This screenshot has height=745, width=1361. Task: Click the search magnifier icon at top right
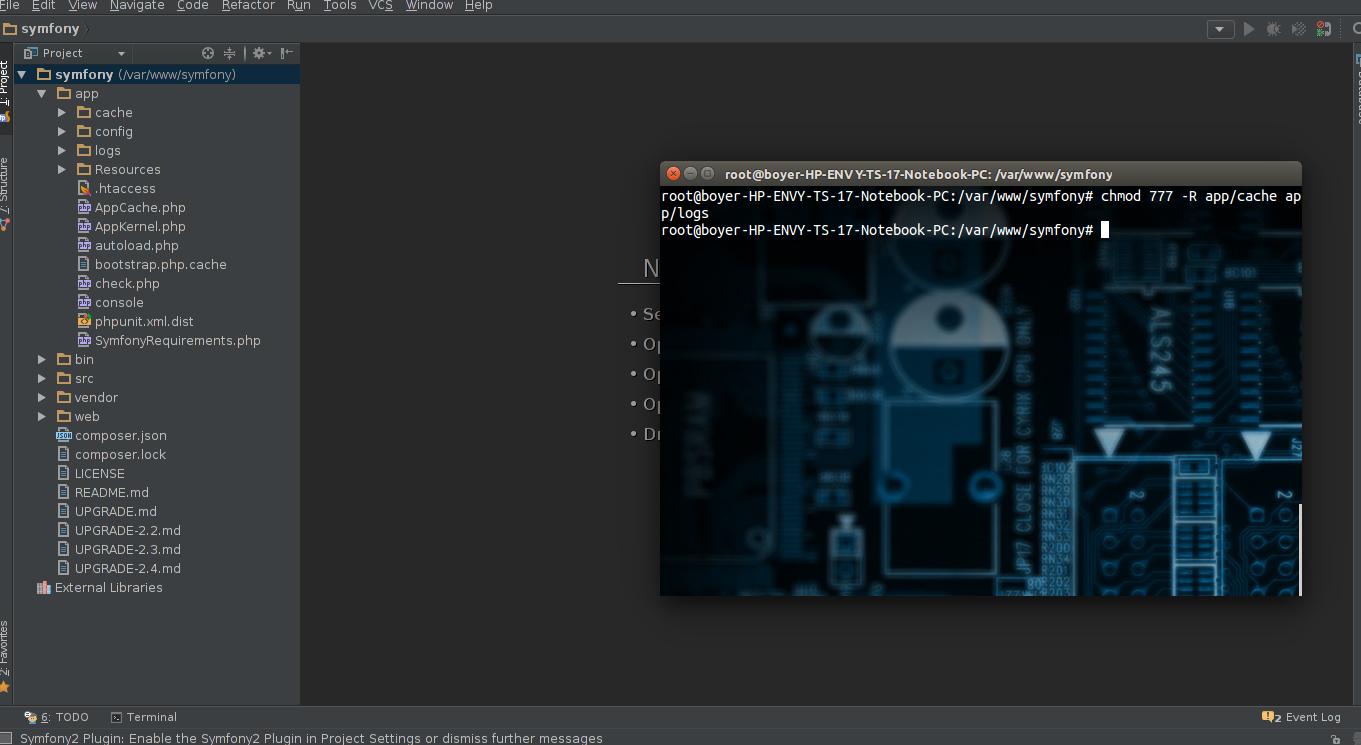pos(1356,29)
